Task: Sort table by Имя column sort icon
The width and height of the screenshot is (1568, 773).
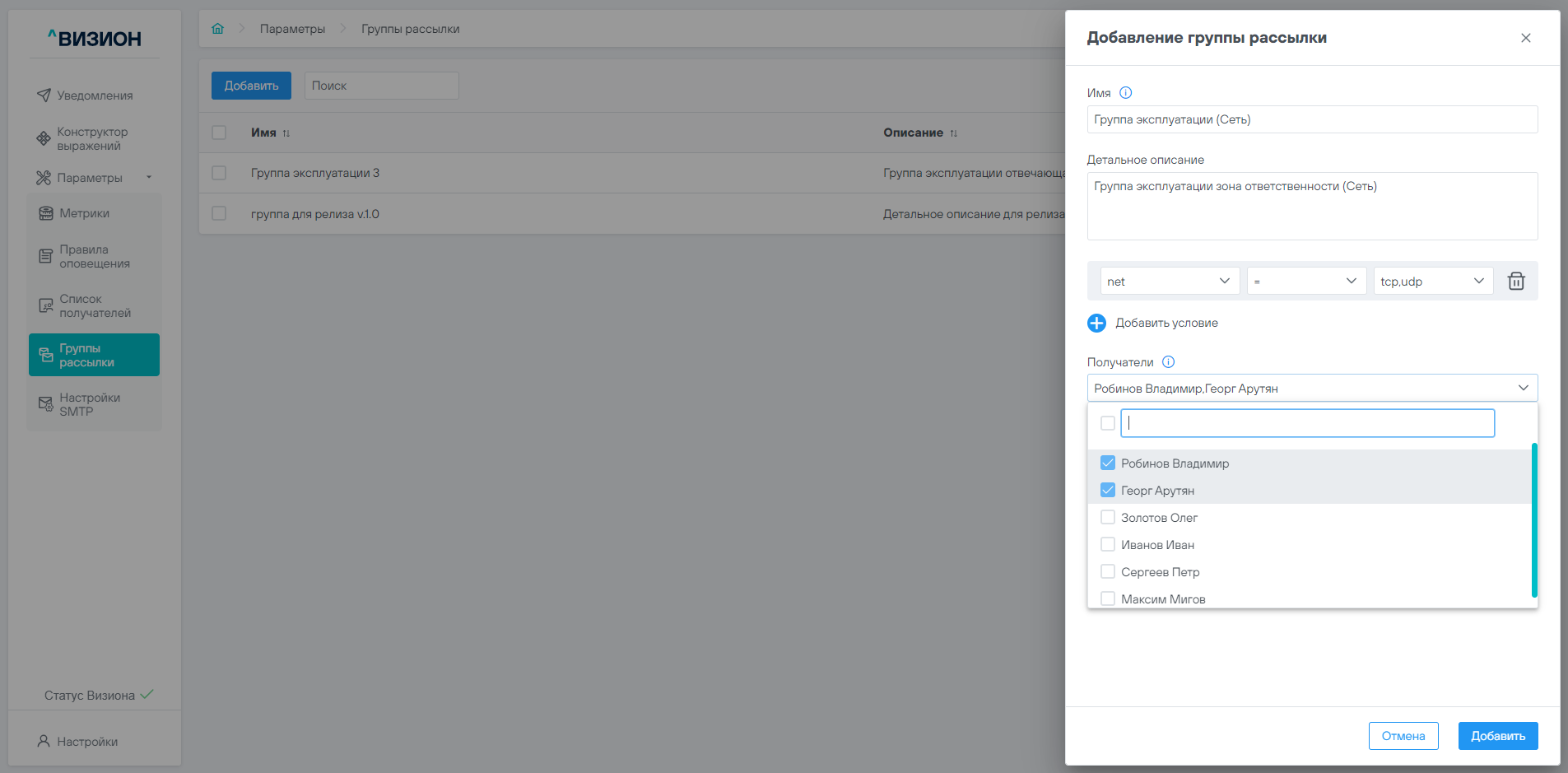Action: (286, 133)
